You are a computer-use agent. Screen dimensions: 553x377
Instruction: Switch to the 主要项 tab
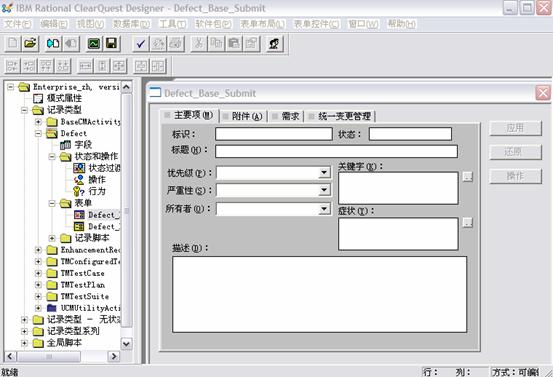190,115
